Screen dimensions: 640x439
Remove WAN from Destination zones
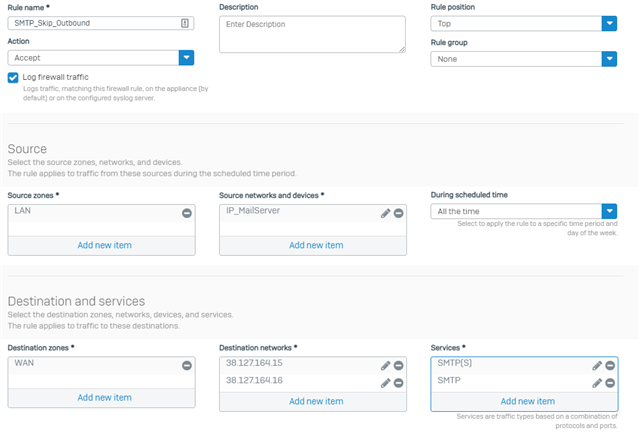pos(187,366)
